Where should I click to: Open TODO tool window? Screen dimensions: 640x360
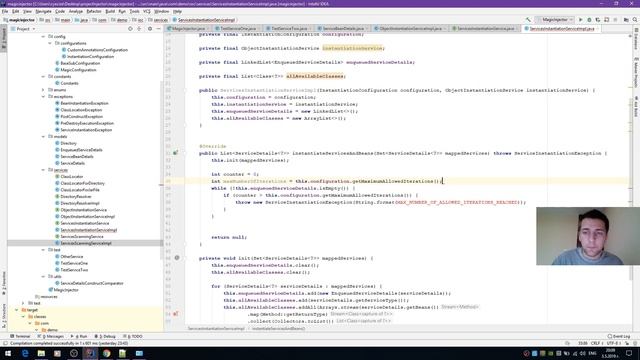133,336
